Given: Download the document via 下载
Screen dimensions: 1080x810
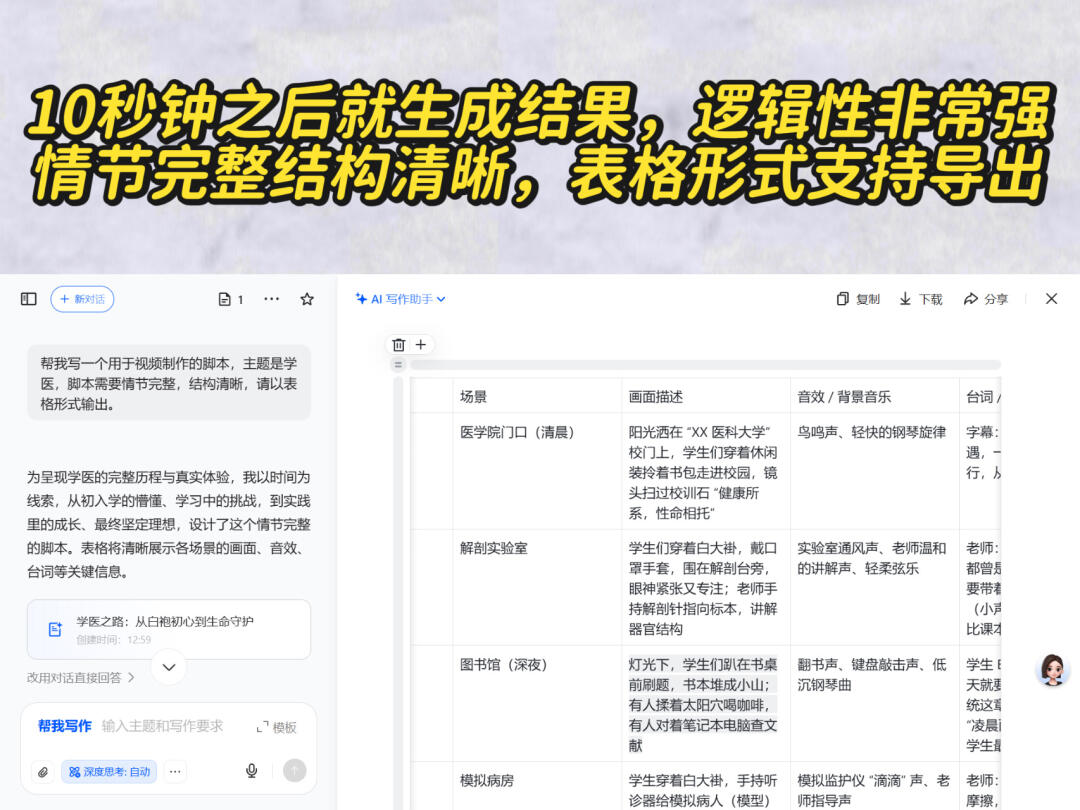Looking at the screenshot, I should click(x=921, y=299).
